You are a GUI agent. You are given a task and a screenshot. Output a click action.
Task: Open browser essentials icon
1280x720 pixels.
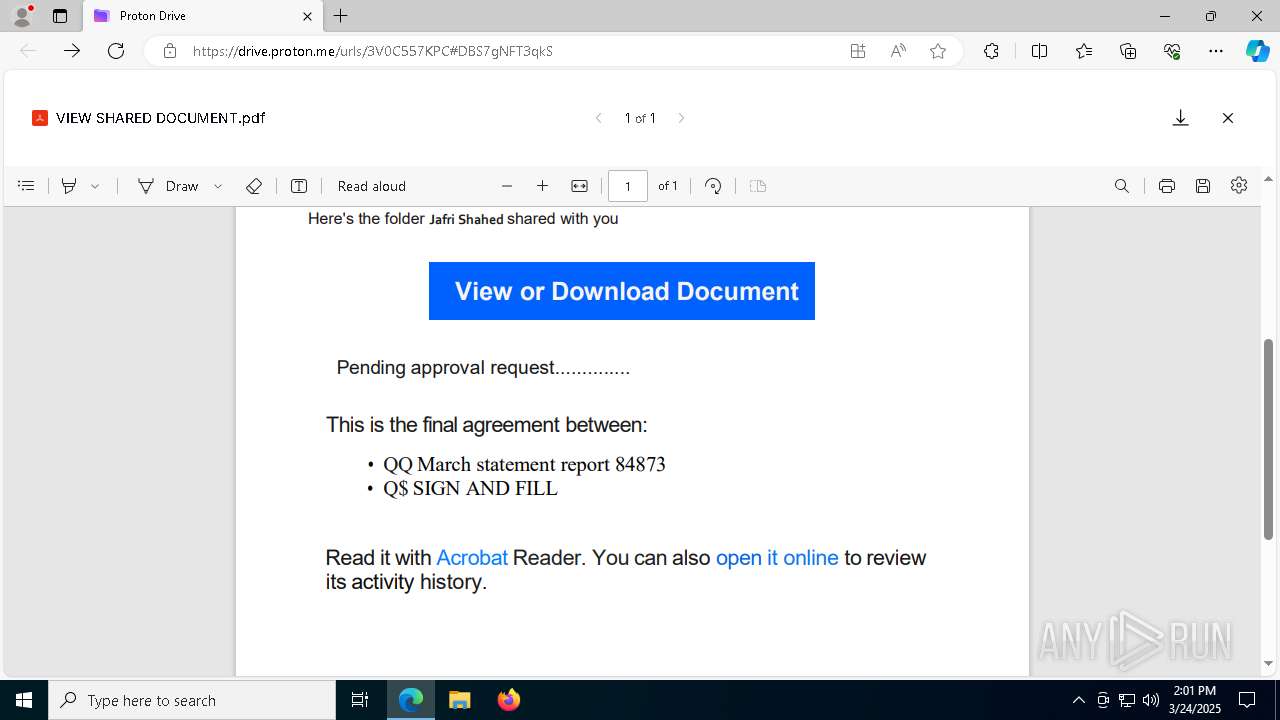(1172, 51)
